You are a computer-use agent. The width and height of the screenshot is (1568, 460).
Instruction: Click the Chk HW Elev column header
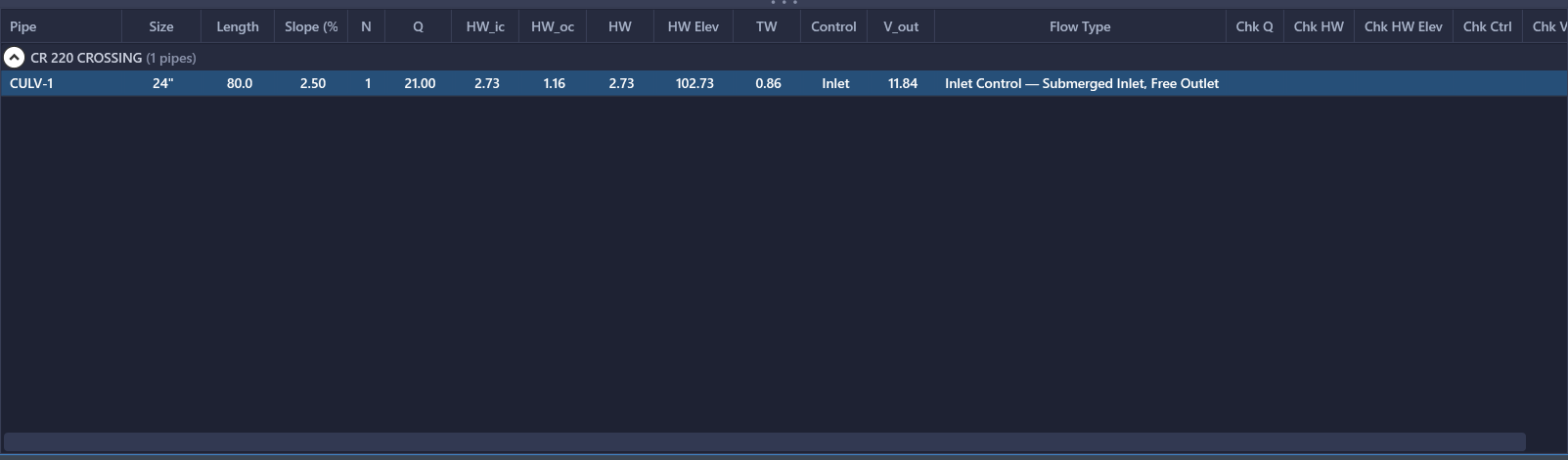tap(1403, 26)
